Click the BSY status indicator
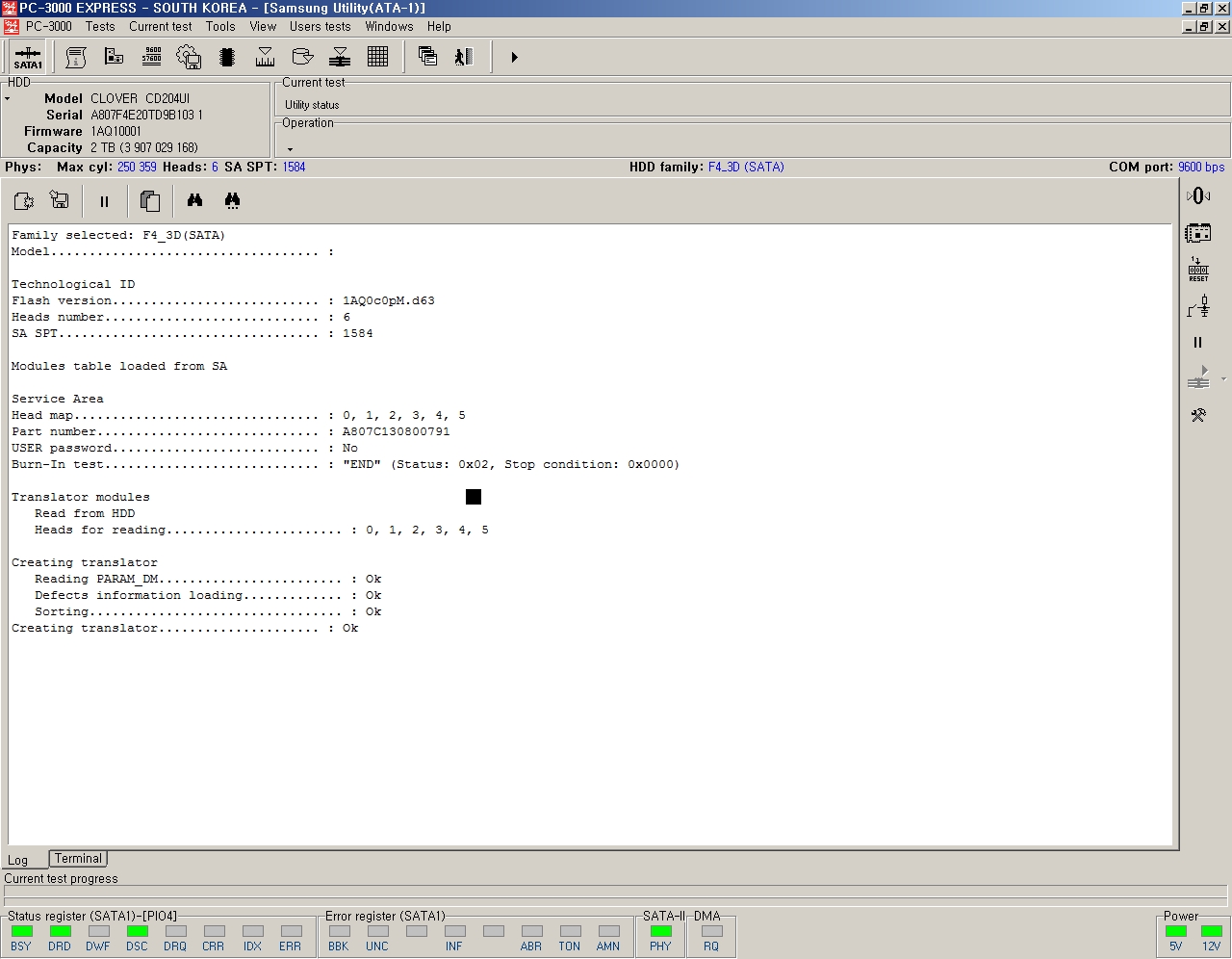The width and height of the screenshot is (1232, 959). [x=21, y=931]
